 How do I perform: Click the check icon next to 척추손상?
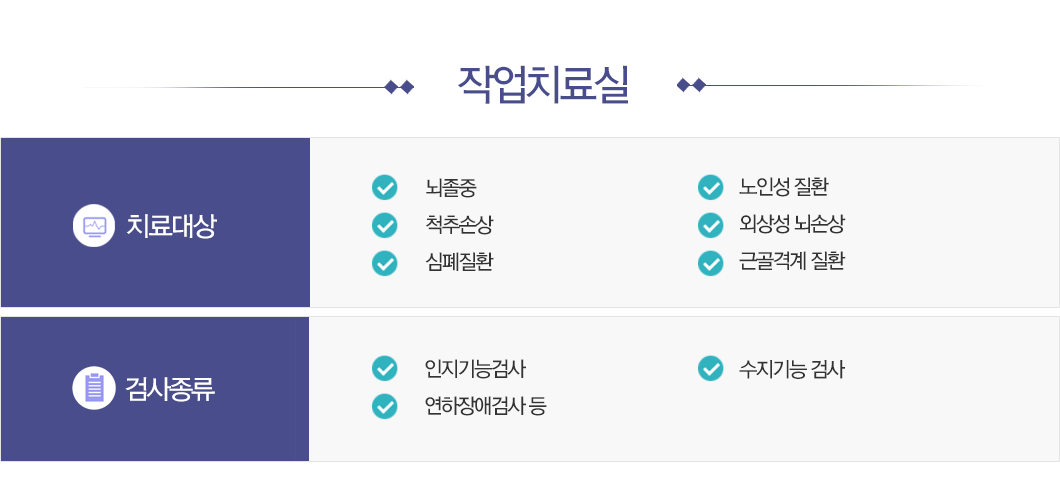pos(385,225)
